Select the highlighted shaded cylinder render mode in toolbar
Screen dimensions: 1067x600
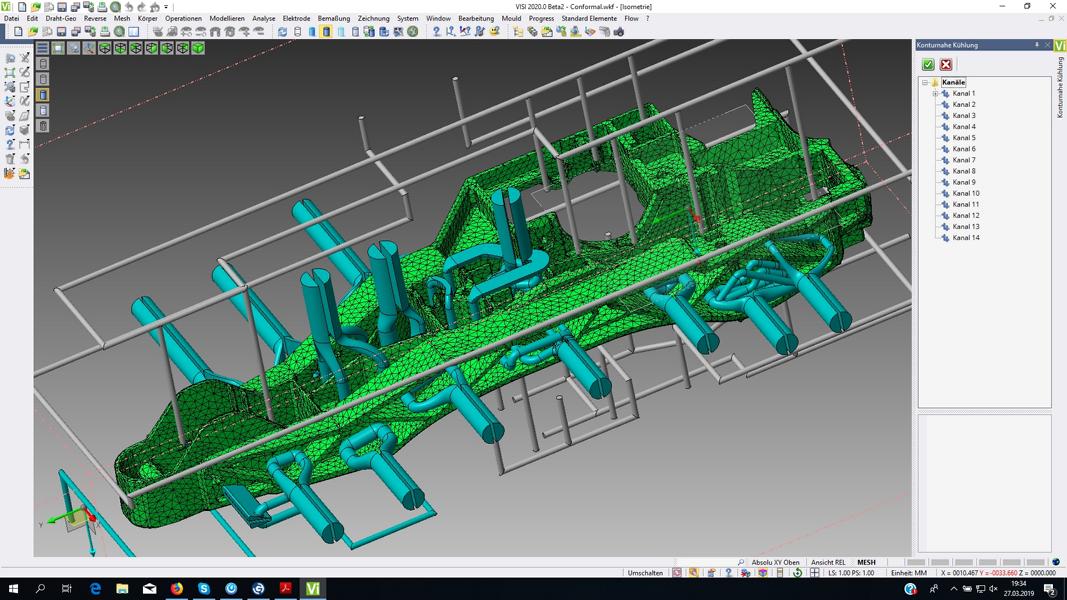pyautogui.click(x=326, y=31)
